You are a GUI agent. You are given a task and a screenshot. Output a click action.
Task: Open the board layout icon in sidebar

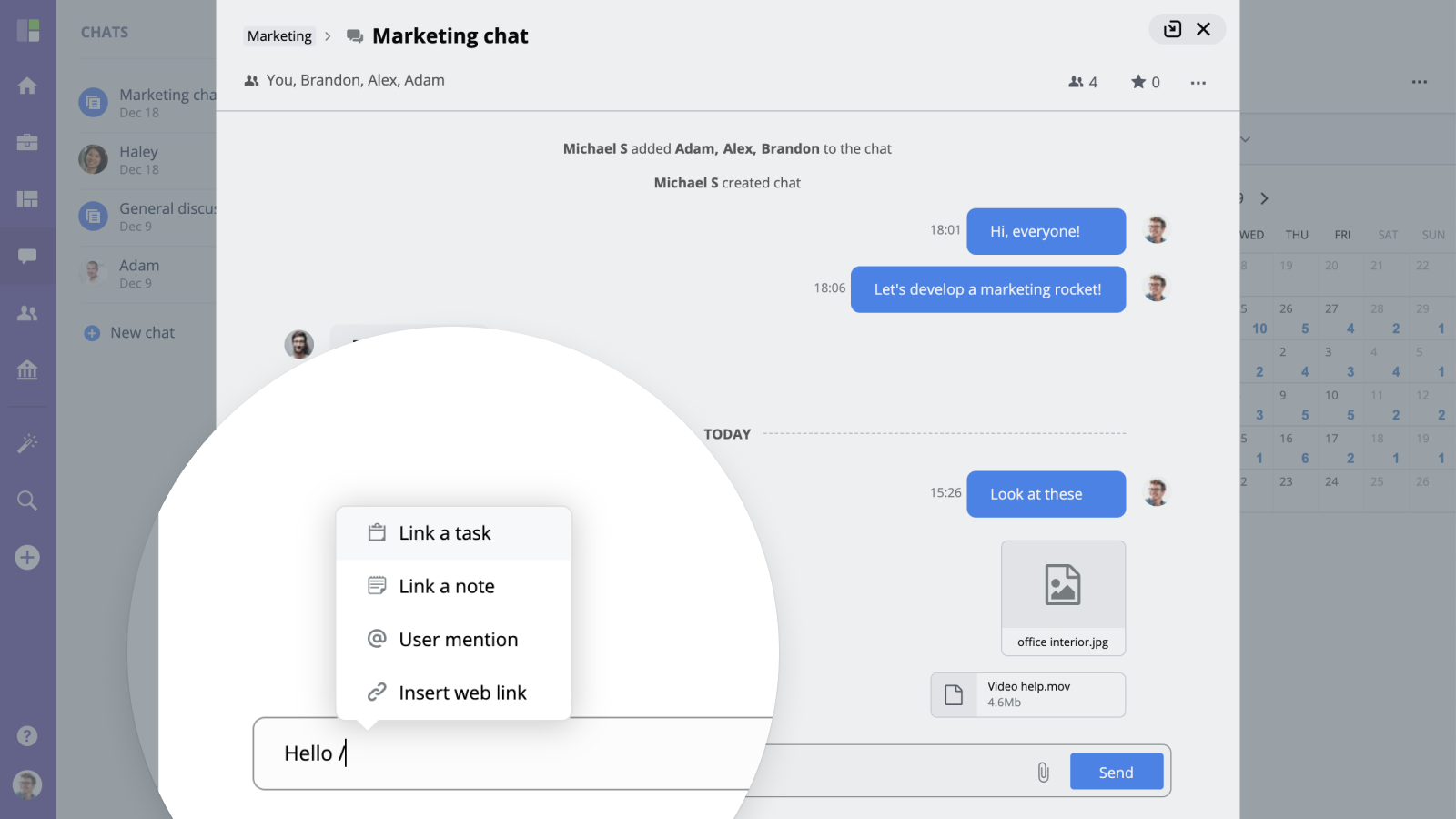click(x=27, y=199)
